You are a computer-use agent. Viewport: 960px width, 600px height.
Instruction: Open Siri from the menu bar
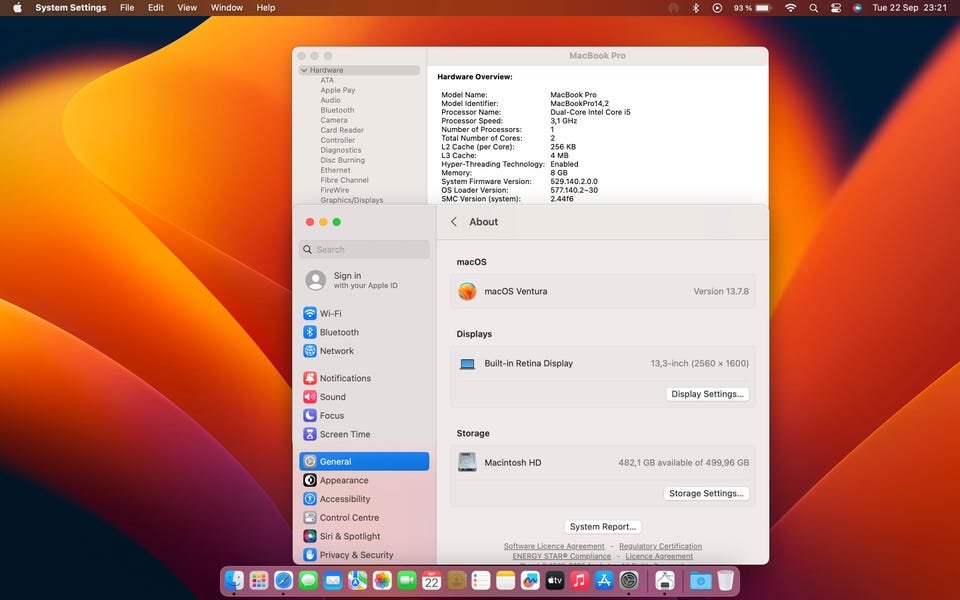857,8
